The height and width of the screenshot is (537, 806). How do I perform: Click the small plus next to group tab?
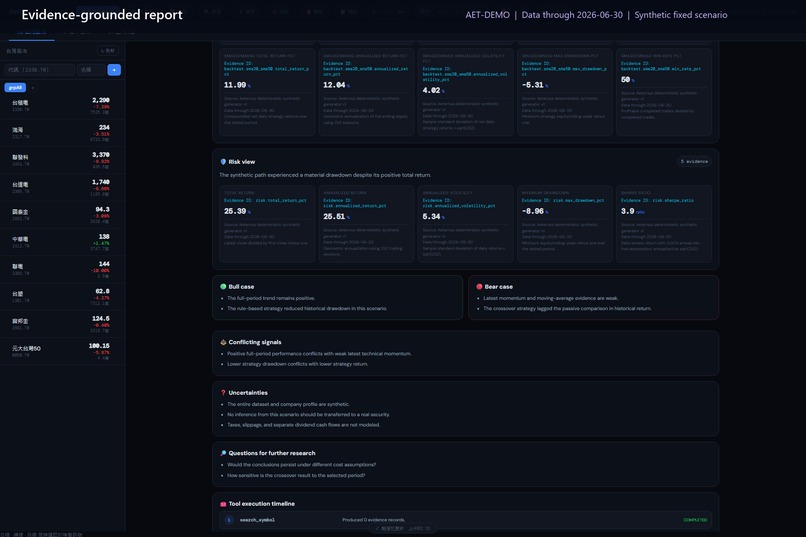[33, 88]
